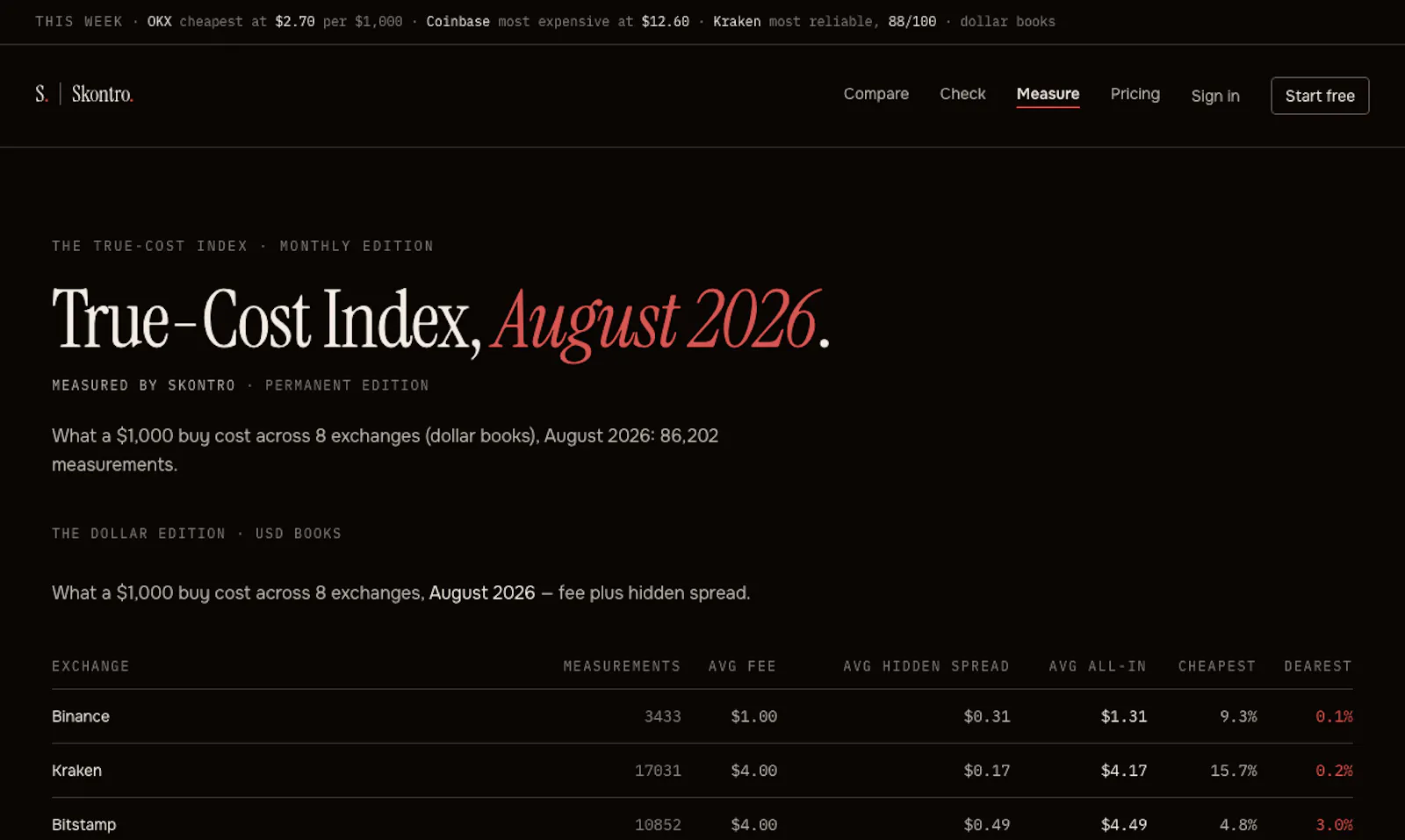Click the True-Cost Index, August 2026 heading
The image size is (1405, 840).
(x=441, y=320)
